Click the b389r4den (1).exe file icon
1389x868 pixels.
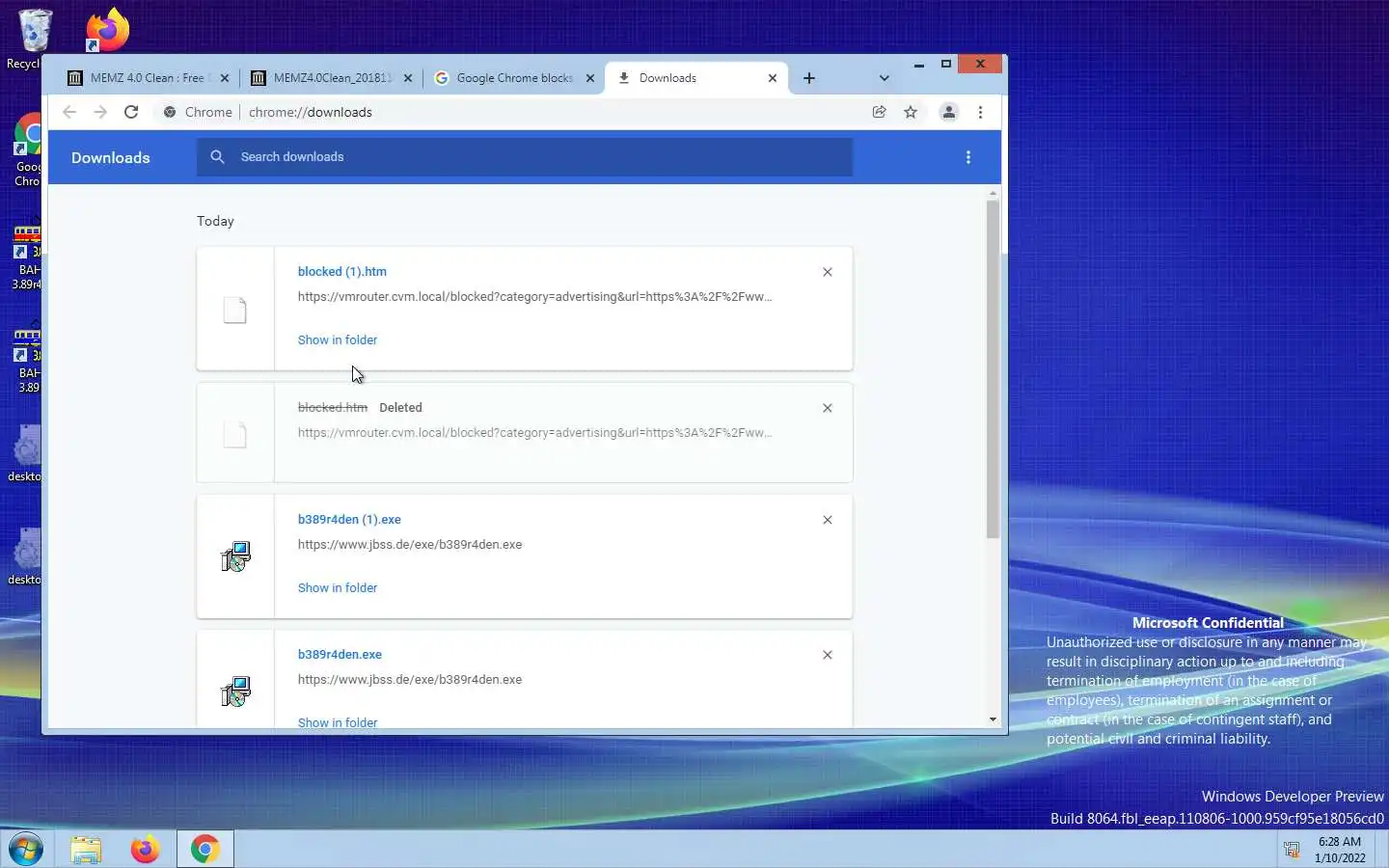[x=235, y=556]
